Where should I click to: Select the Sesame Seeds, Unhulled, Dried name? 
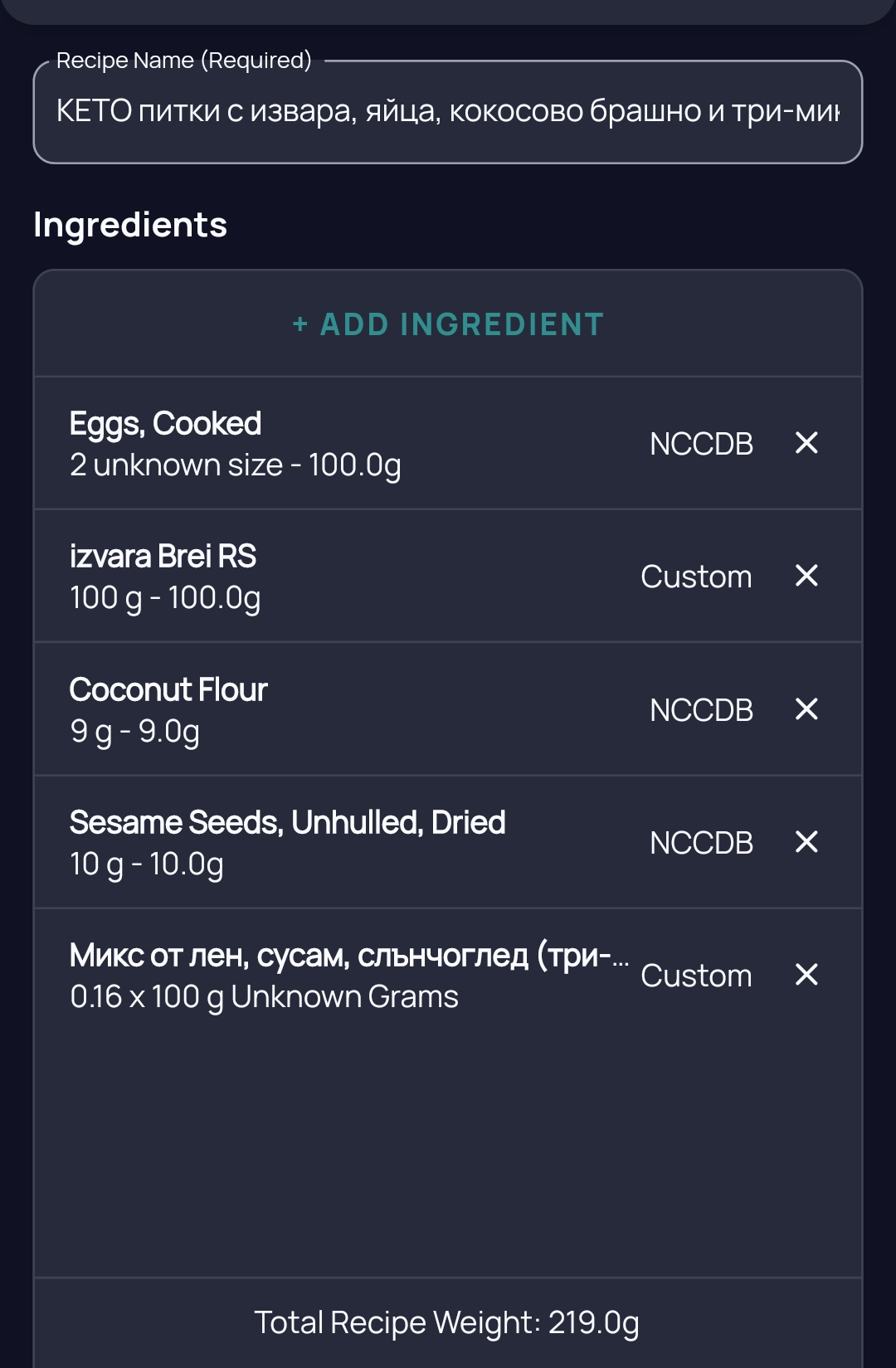click(288, 823)
